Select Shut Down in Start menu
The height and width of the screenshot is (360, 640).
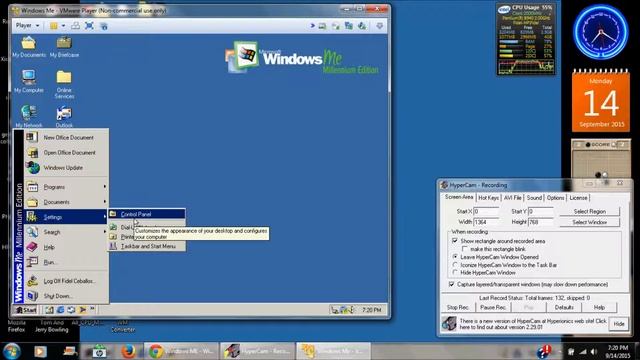point(66,296)
